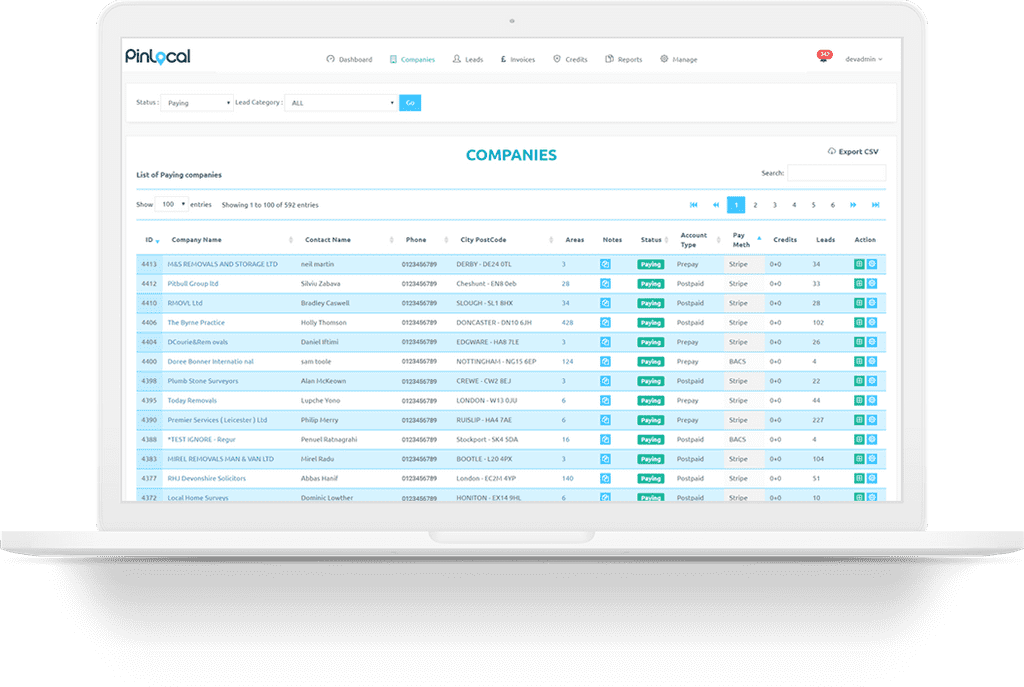1024x687 pixels.
Task: Open the notifications bell with red badge
Action: tap(823, 58)
